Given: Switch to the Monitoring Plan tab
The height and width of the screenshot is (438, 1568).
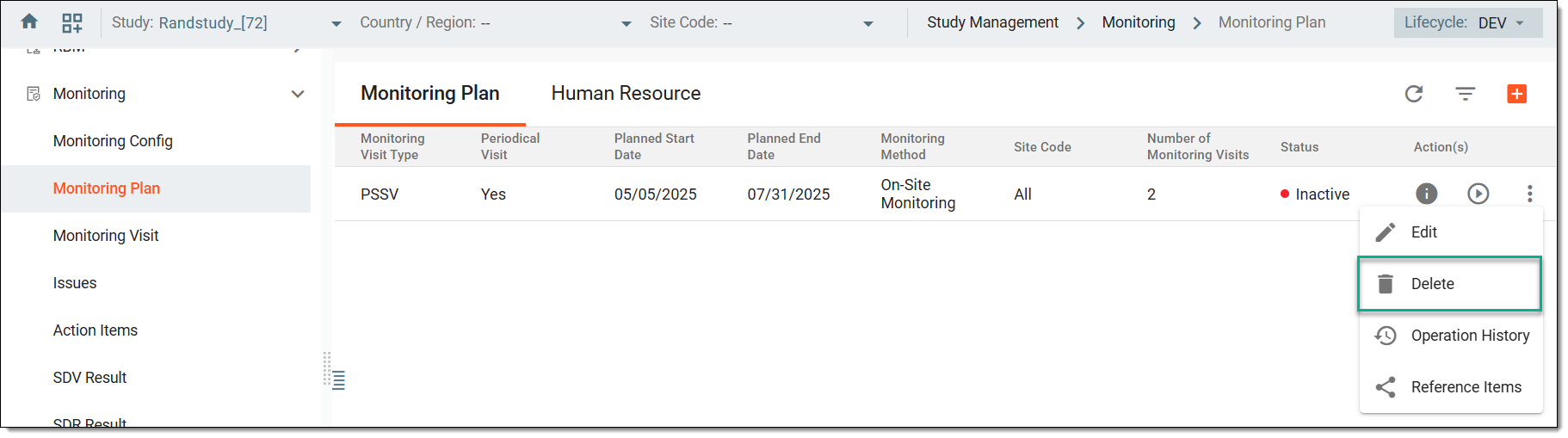Looking at the screenshot, I should point(430,93).
